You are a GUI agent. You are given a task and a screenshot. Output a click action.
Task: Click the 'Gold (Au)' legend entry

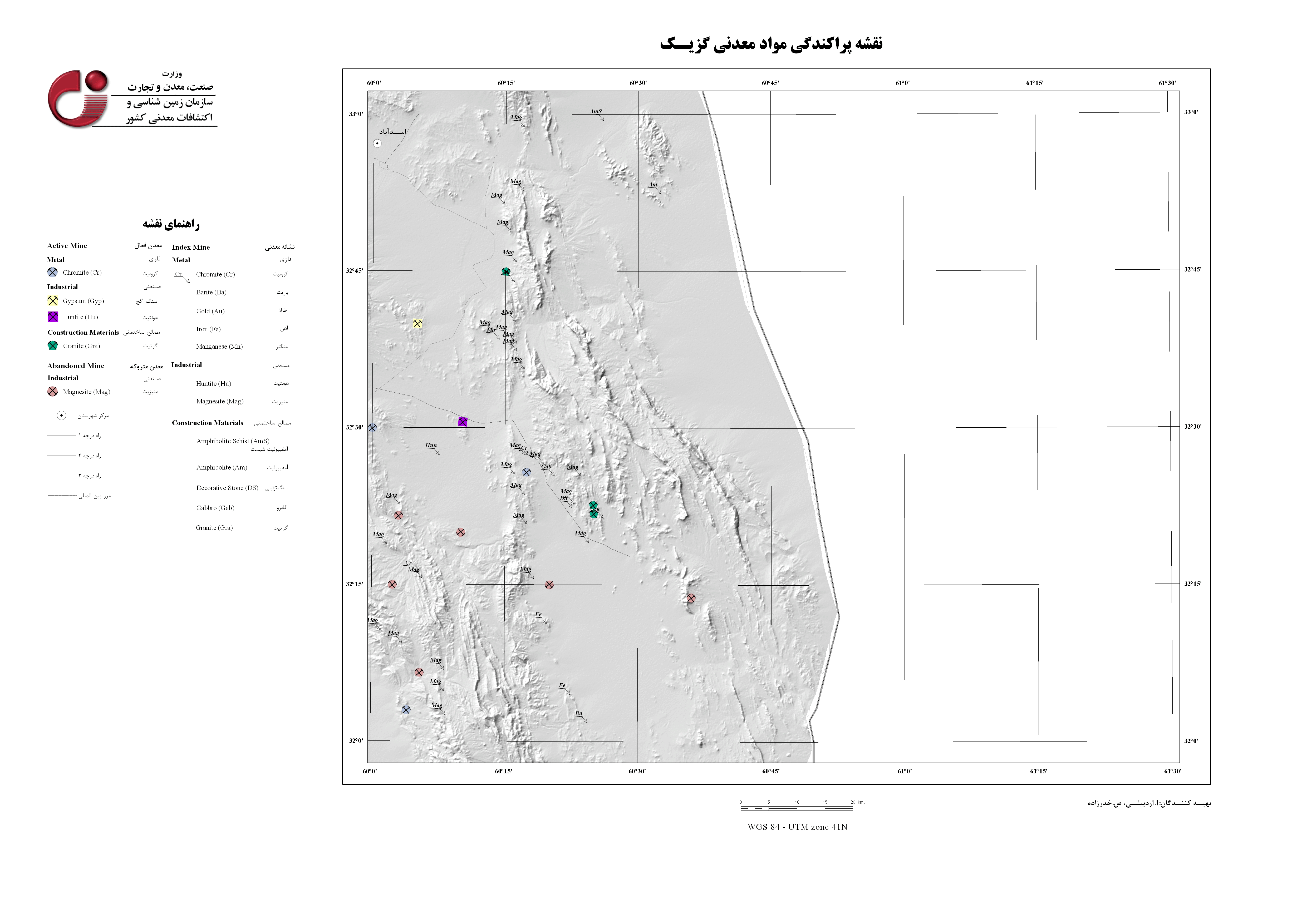[x=211, y=311]
